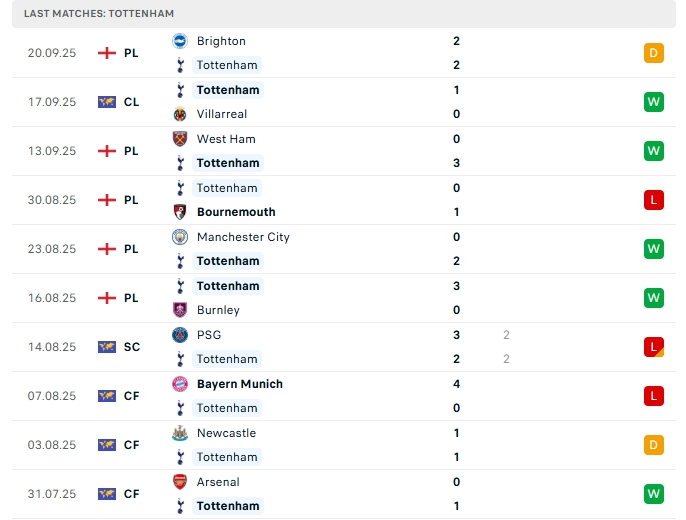Click the draw badge for Brighton match

click(x=654, y=53)
